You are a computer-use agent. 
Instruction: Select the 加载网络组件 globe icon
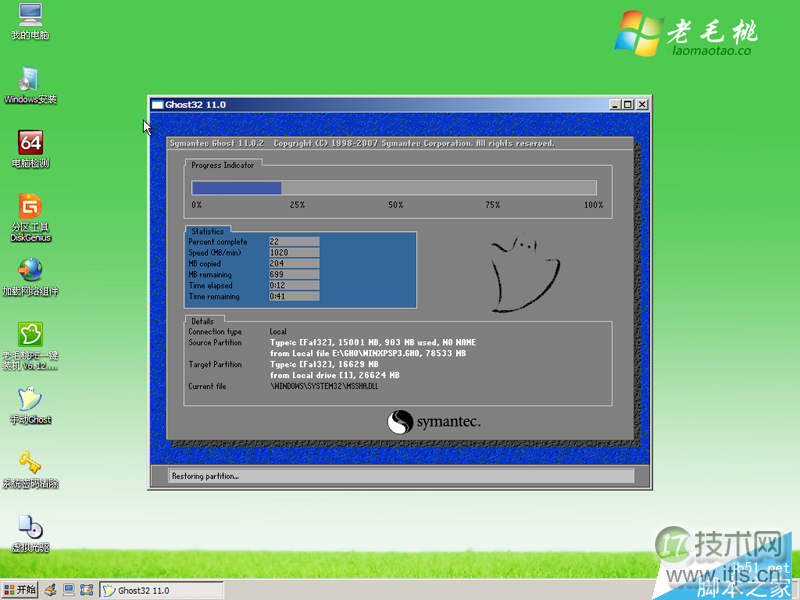[30, 278]
